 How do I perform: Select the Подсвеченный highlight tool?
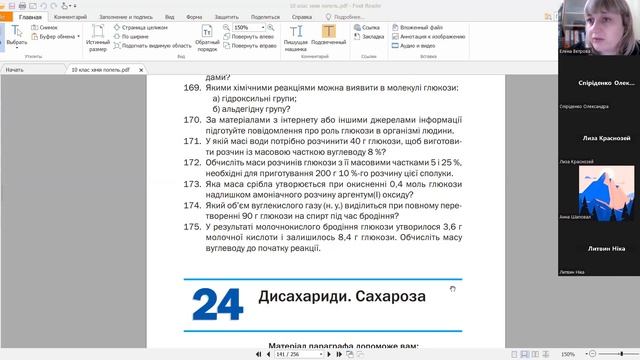coord(329,35)
